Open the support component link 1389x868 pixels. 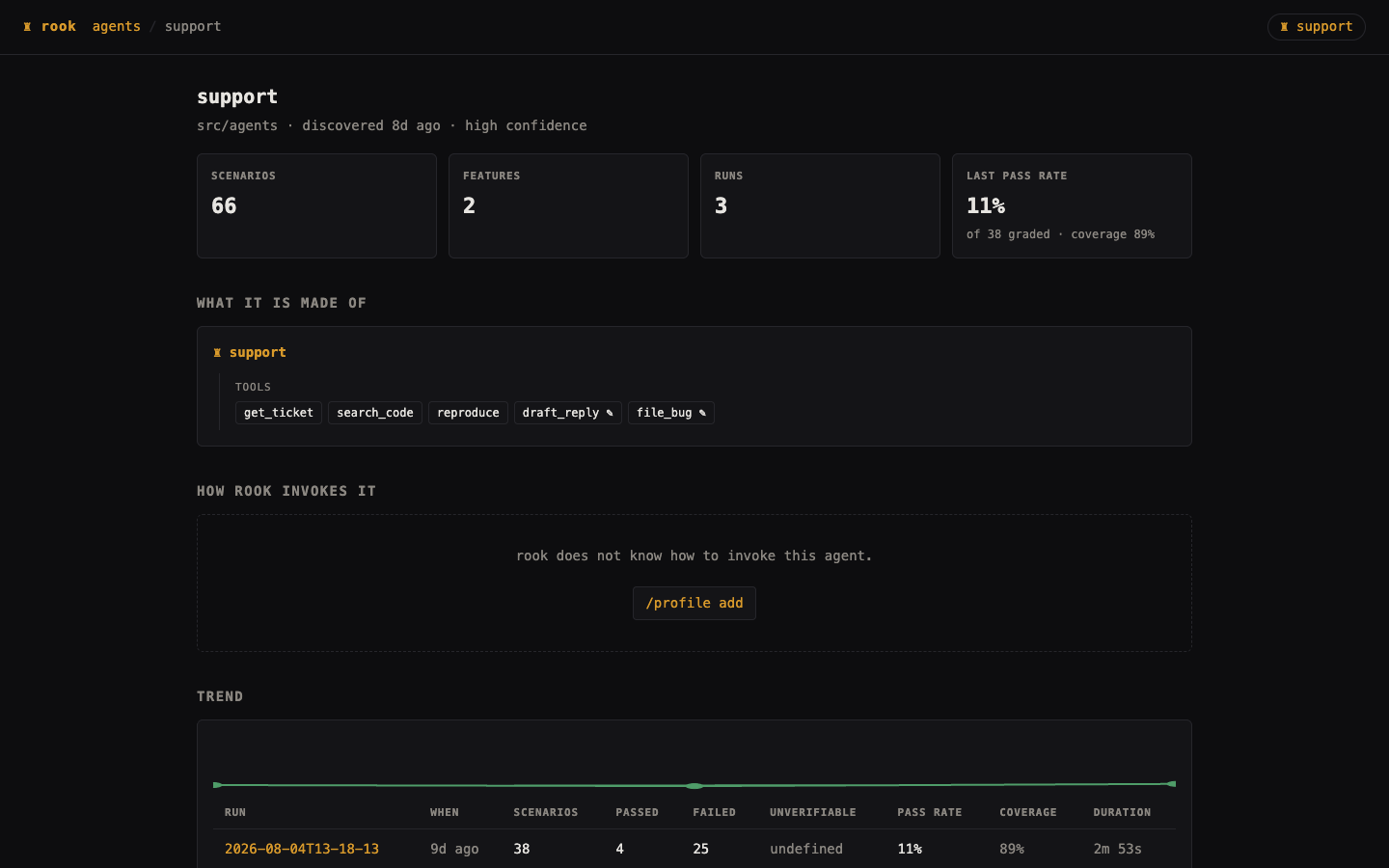tap(258, 352)
